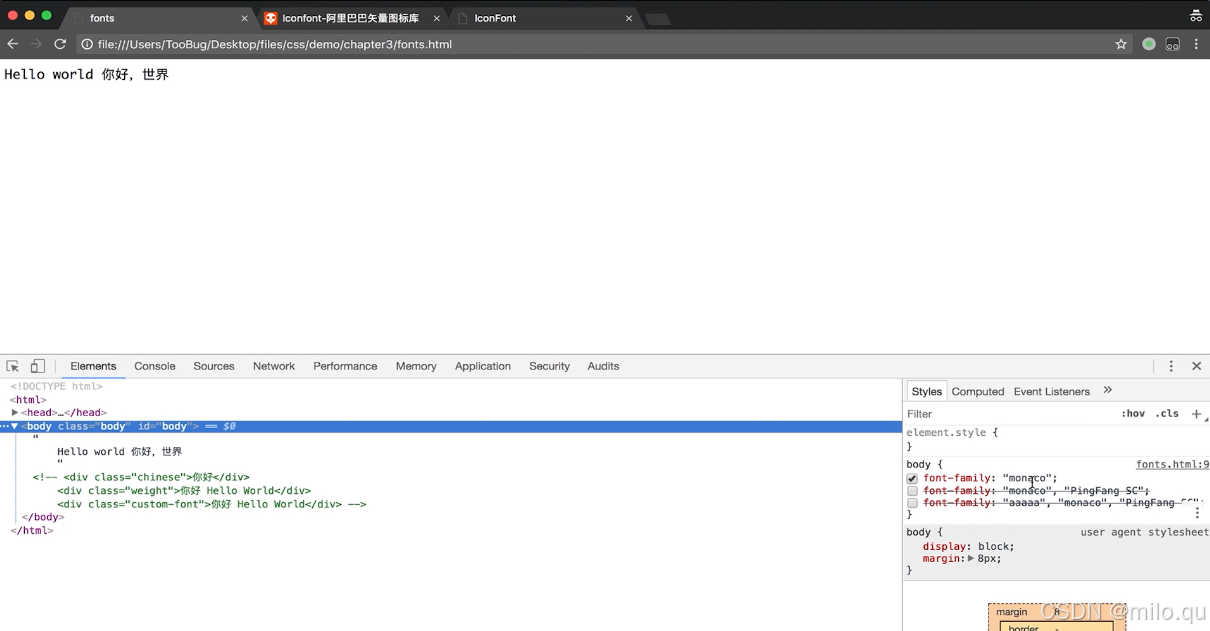Click the margin box in box model

point(1011,612)
